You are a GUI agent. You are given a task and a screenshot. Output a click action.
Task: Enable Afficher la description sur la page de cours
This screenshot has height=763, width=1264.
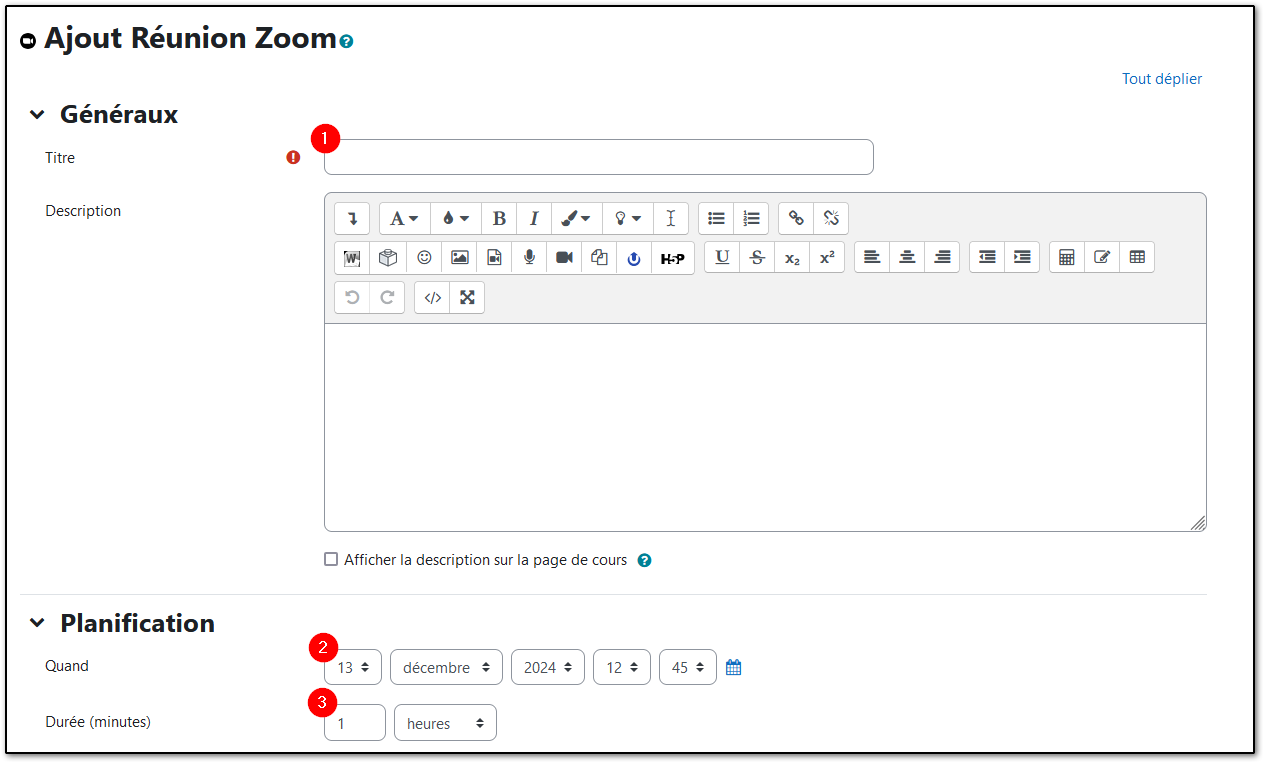[331, 559]
